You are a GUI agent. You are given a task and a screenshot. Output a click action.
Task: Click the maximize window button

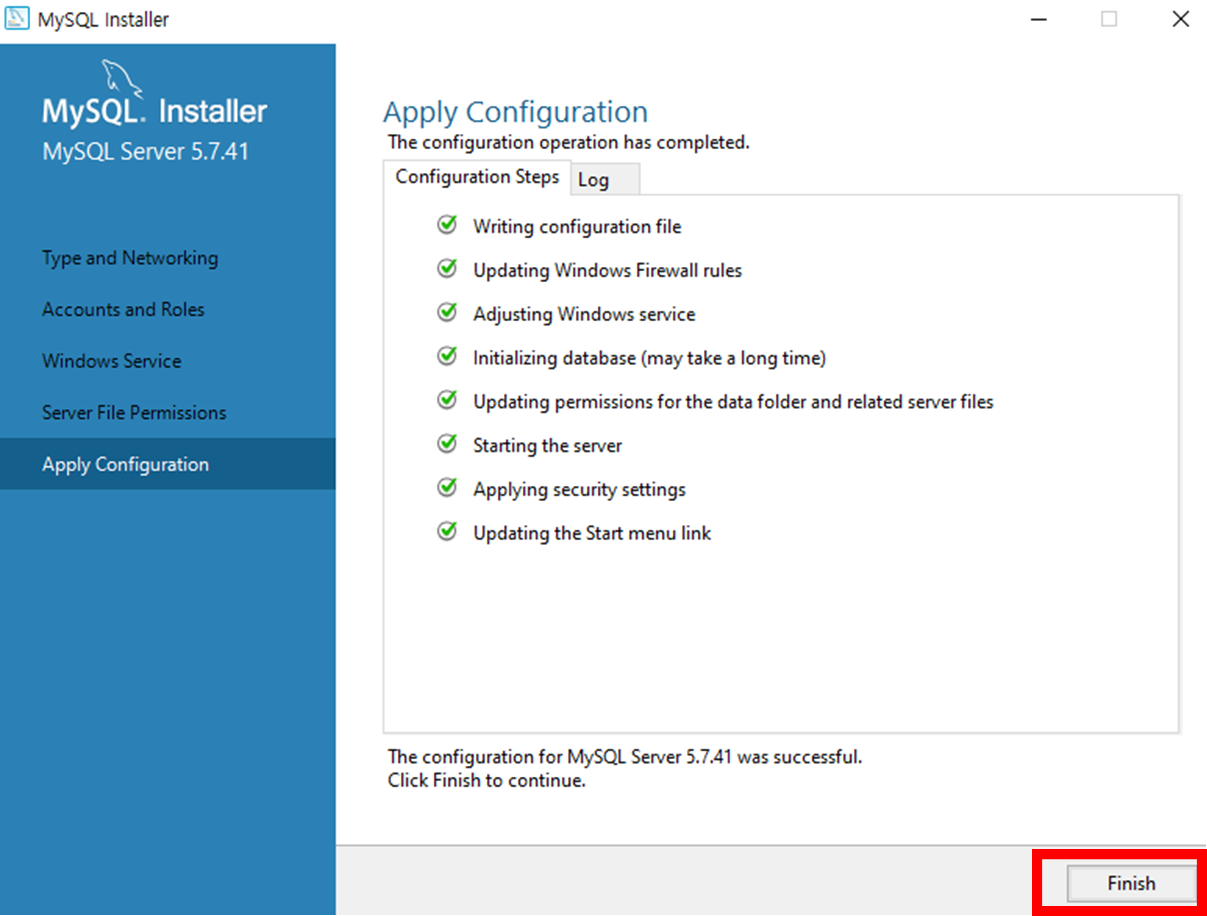click(1109, 19)
